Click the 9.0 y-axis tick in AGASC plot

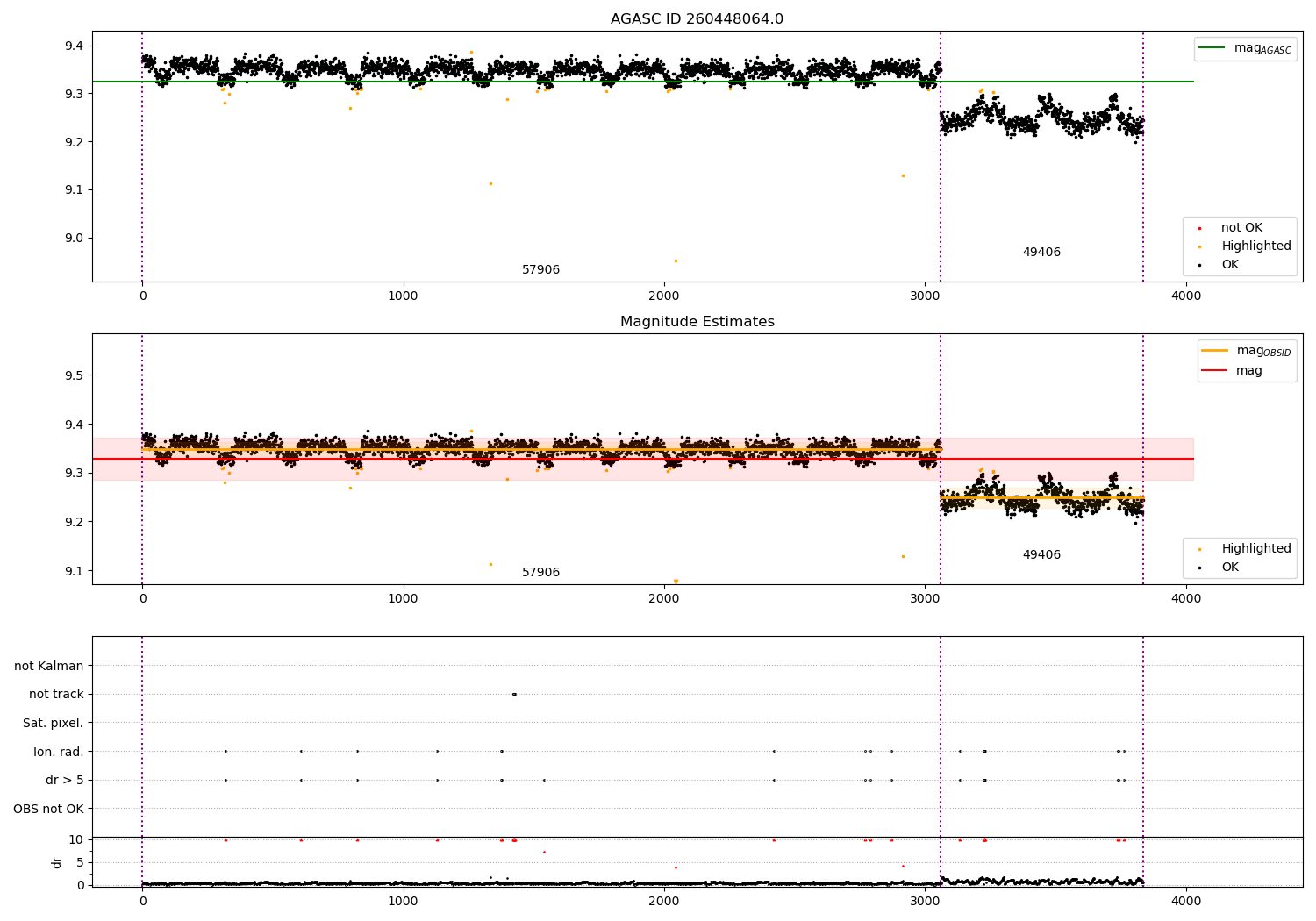pyautogui.click(x=75, y=239)
